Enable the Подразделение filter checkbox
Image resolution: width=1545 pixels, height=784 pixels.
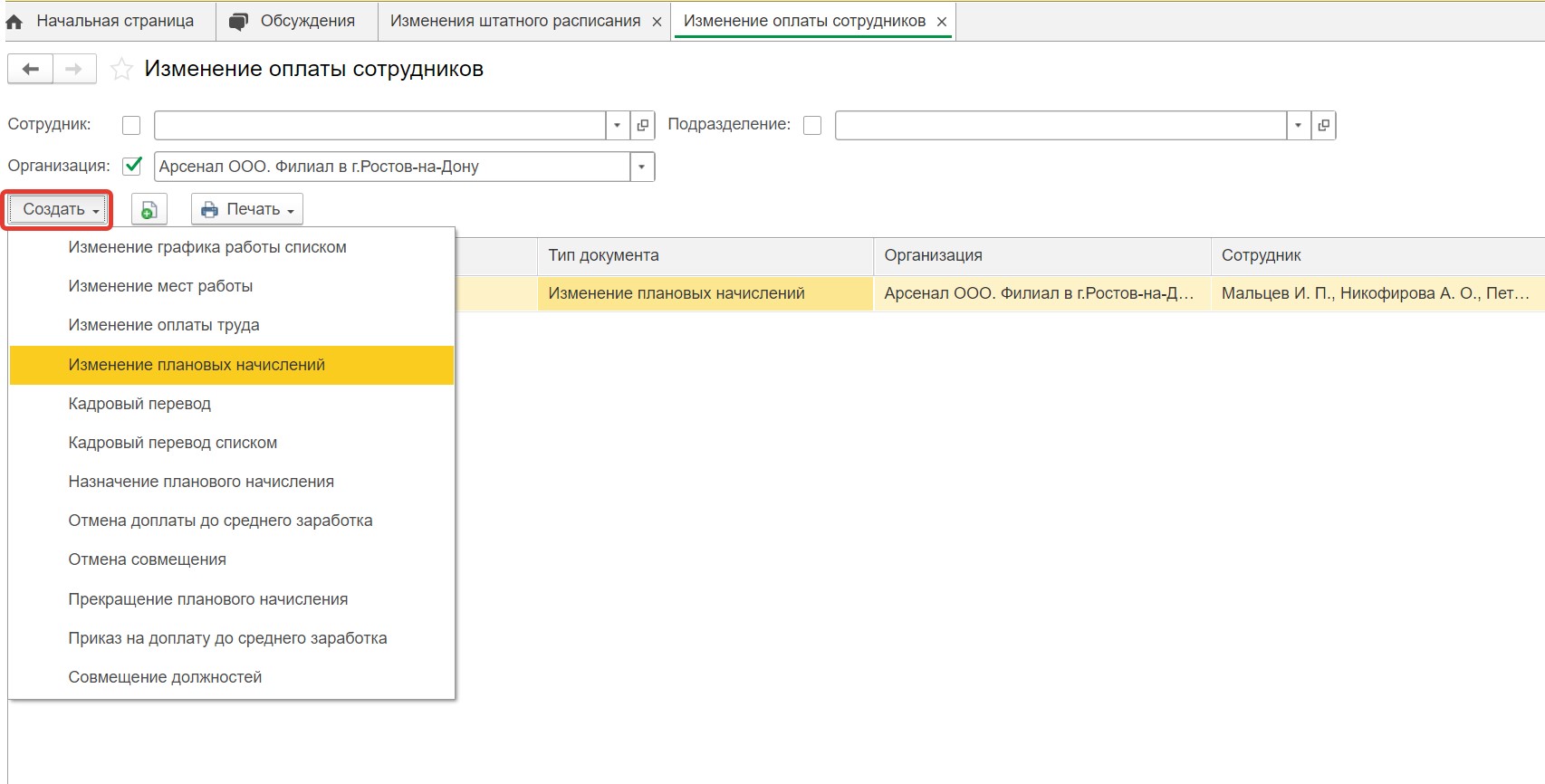(x=812, y=125)
